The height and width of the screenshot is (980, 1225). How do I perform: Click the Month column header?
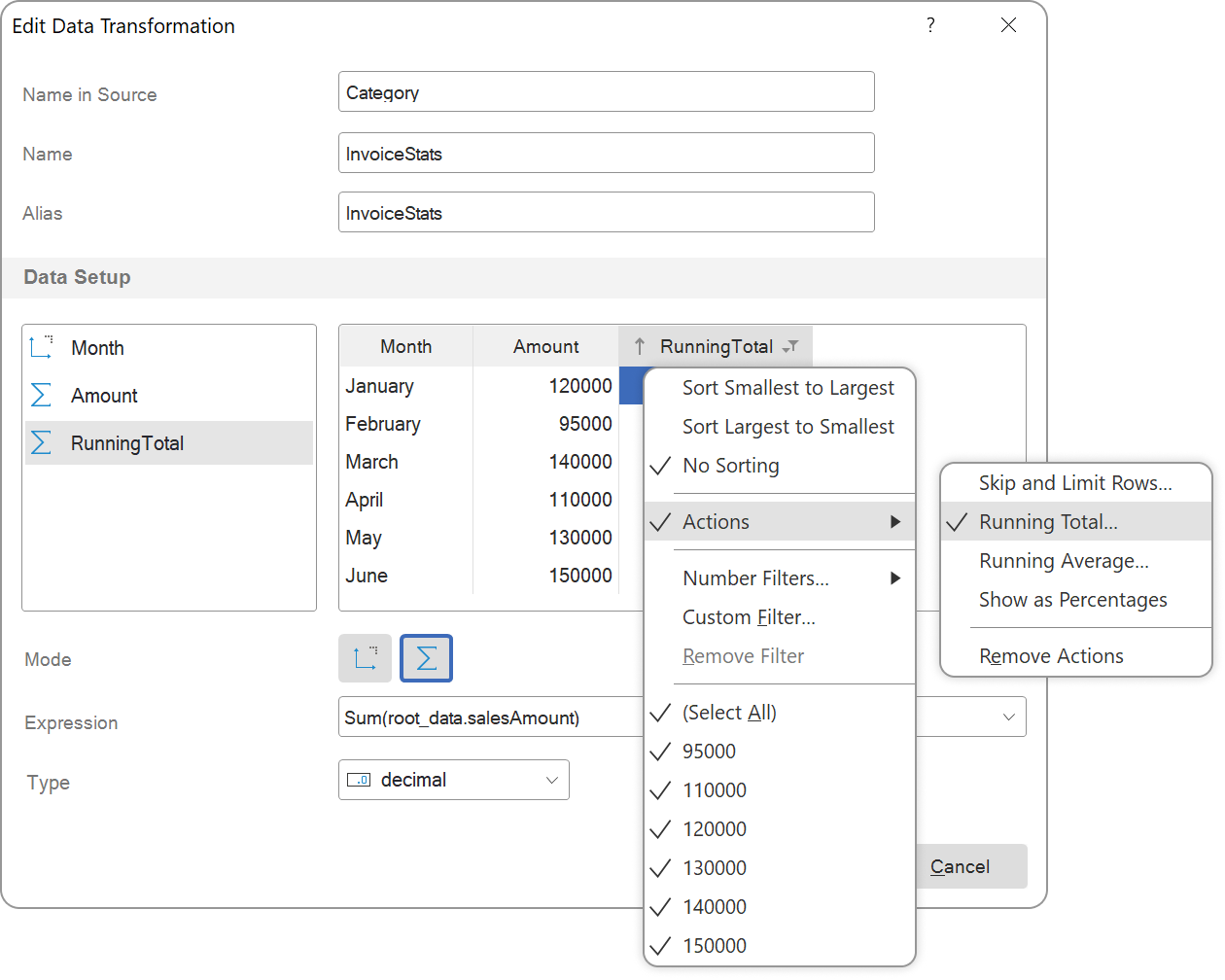coord(406,346)
